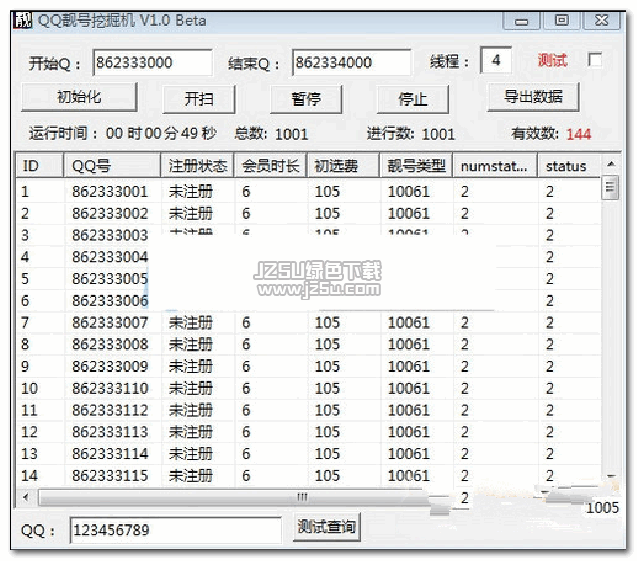Image resolution: width=637 pixels, height=561 pixels.
Task: Select row with QQ 862333113
Action: (308, 432)
